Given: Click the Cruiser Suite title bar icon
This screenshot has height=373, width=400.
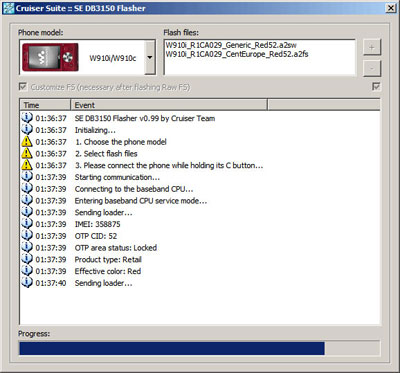Looking at the screenshot, I should tap(8, 8).
